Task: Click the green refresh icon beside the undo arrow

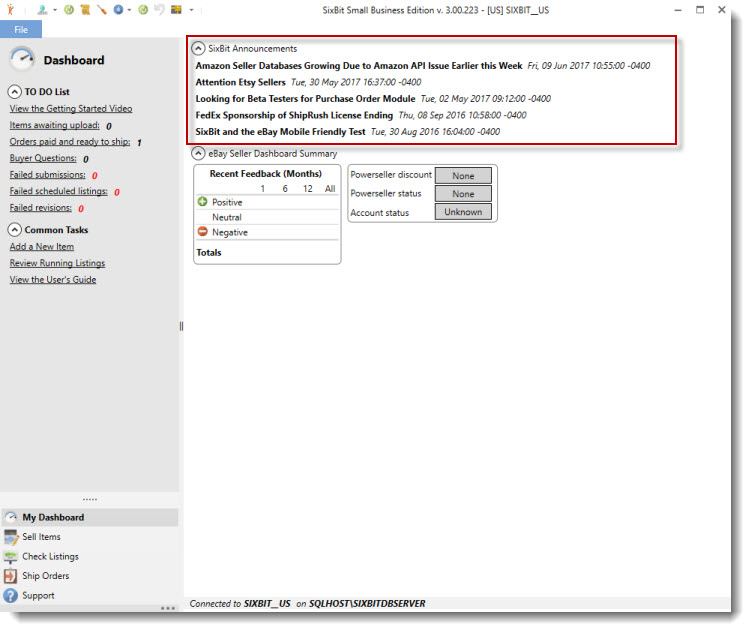Action: 143,10
